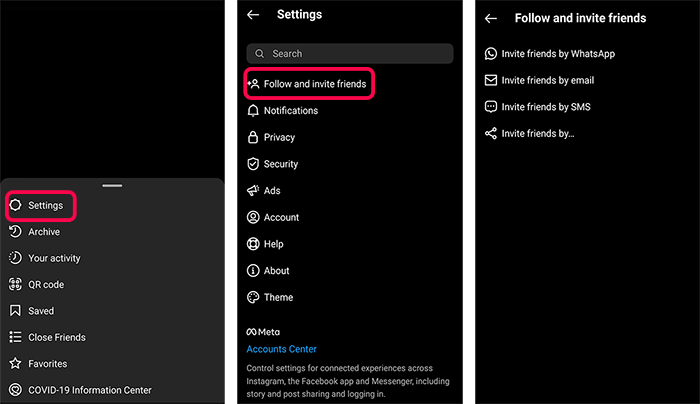Click the Search field in Settings
The width and height of the screenshot is (700, 404).
[x=350, y=54]
